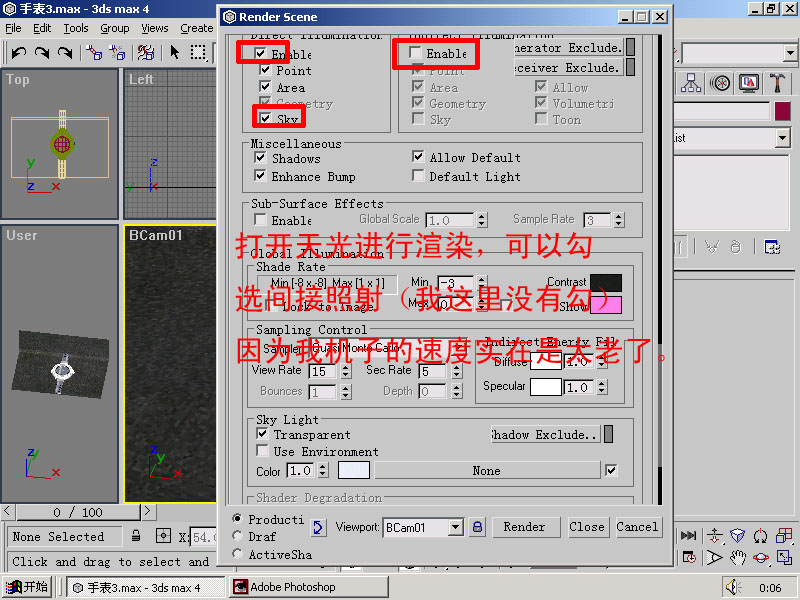Select the ActiveShade radio button
Viewport: 800px width, 600px height.
click(237, 554)
